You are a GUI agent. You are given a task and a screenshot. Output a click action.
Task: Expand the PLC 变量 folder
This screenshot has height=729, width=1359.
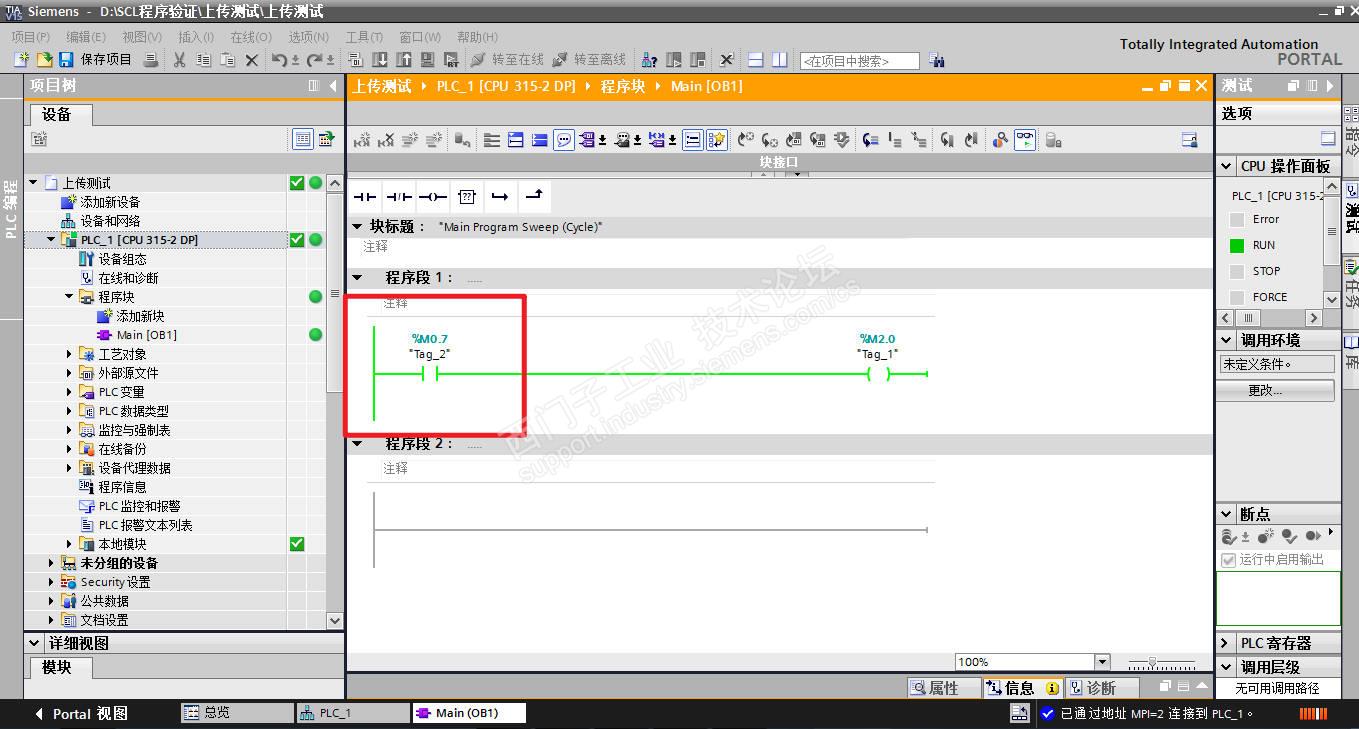[x=69, y=392]
